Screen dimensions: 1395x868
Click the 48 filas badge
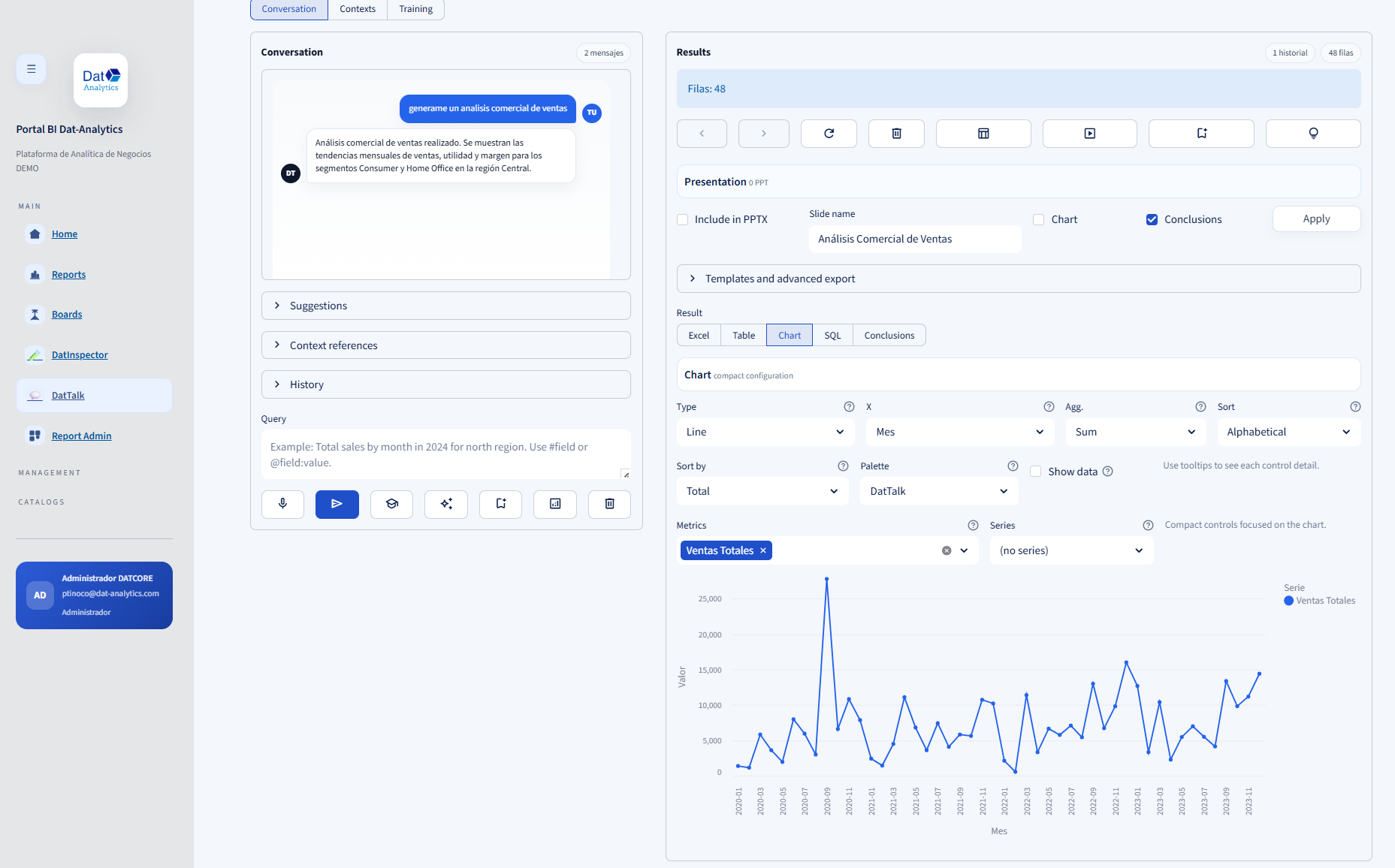coord(1340,53)
